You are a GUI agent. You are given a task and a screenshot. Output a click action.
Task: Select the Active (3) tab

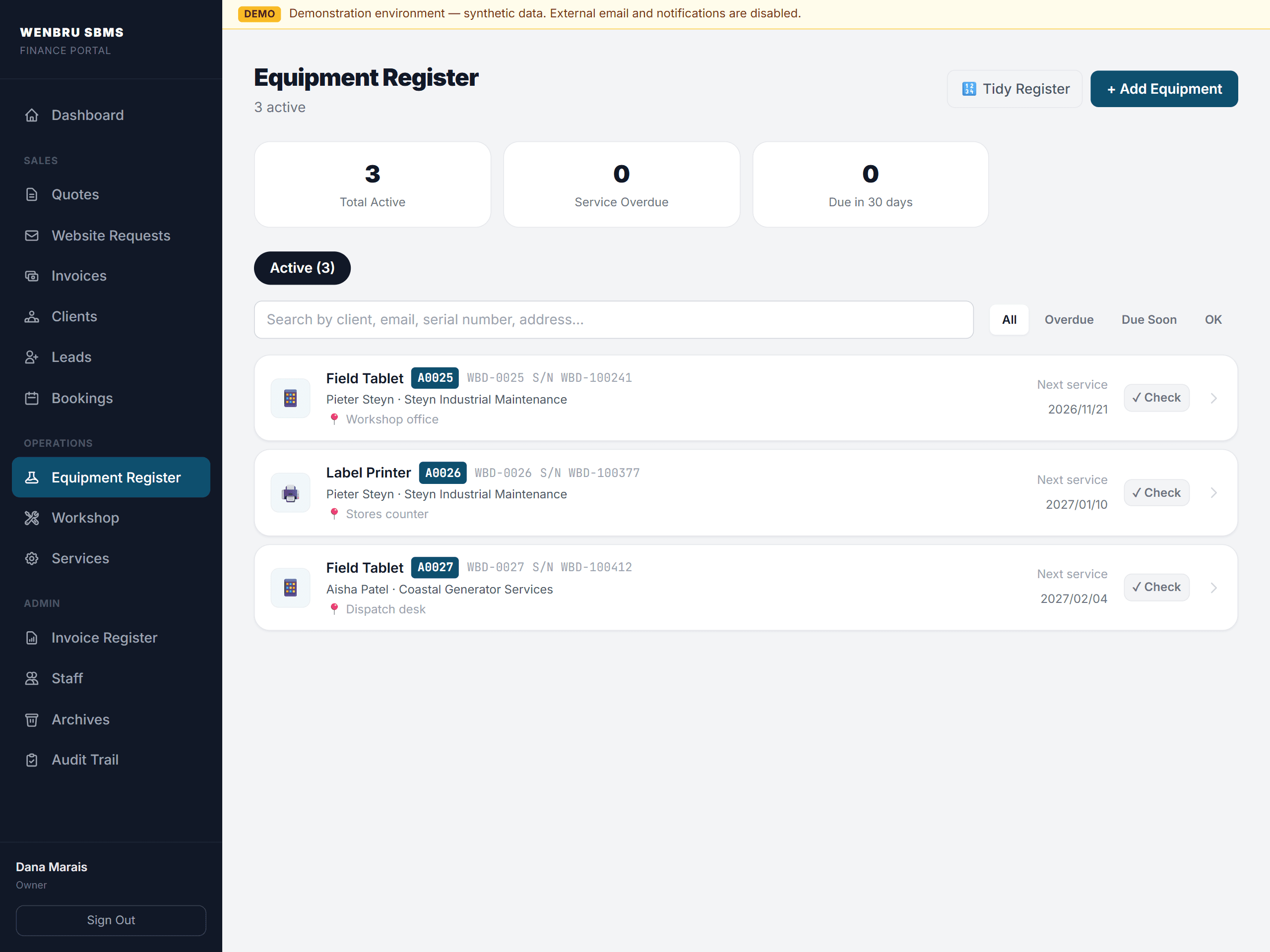(x=302, y=268)
